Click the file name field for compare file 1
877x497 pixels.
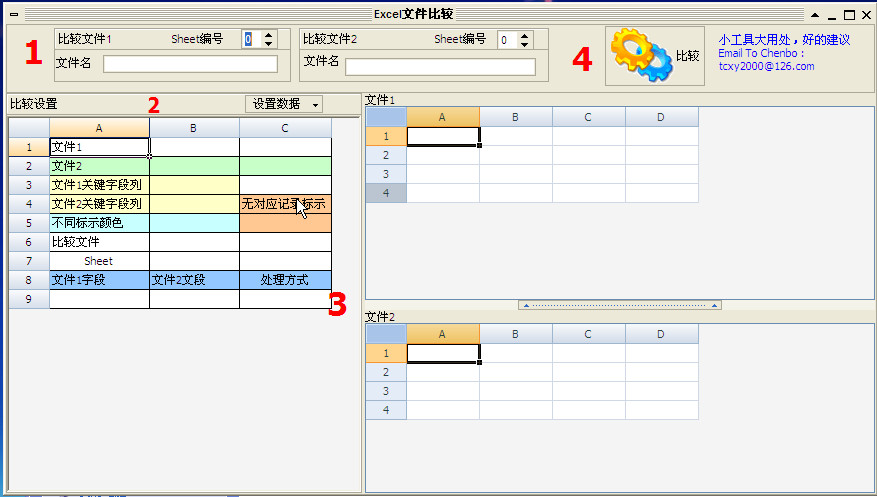click(x=190, y=64)
